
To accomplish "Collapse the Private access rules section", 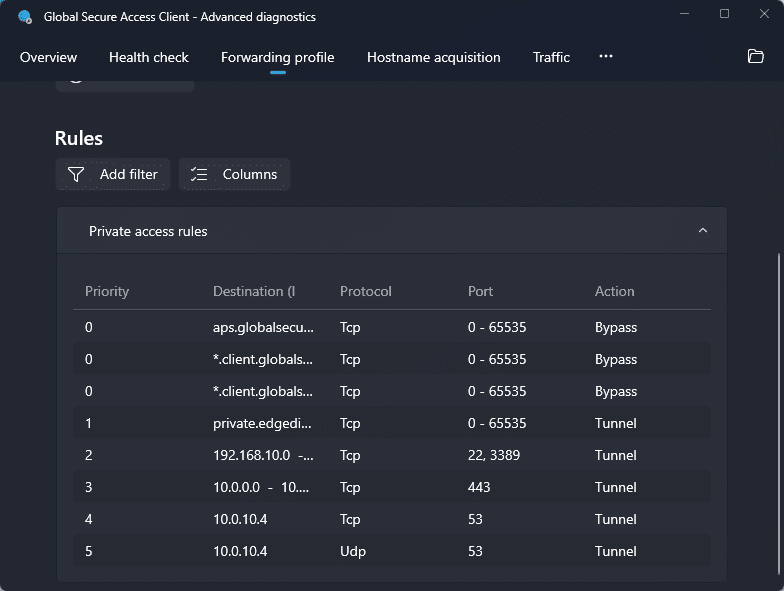I will coord(702,230).
